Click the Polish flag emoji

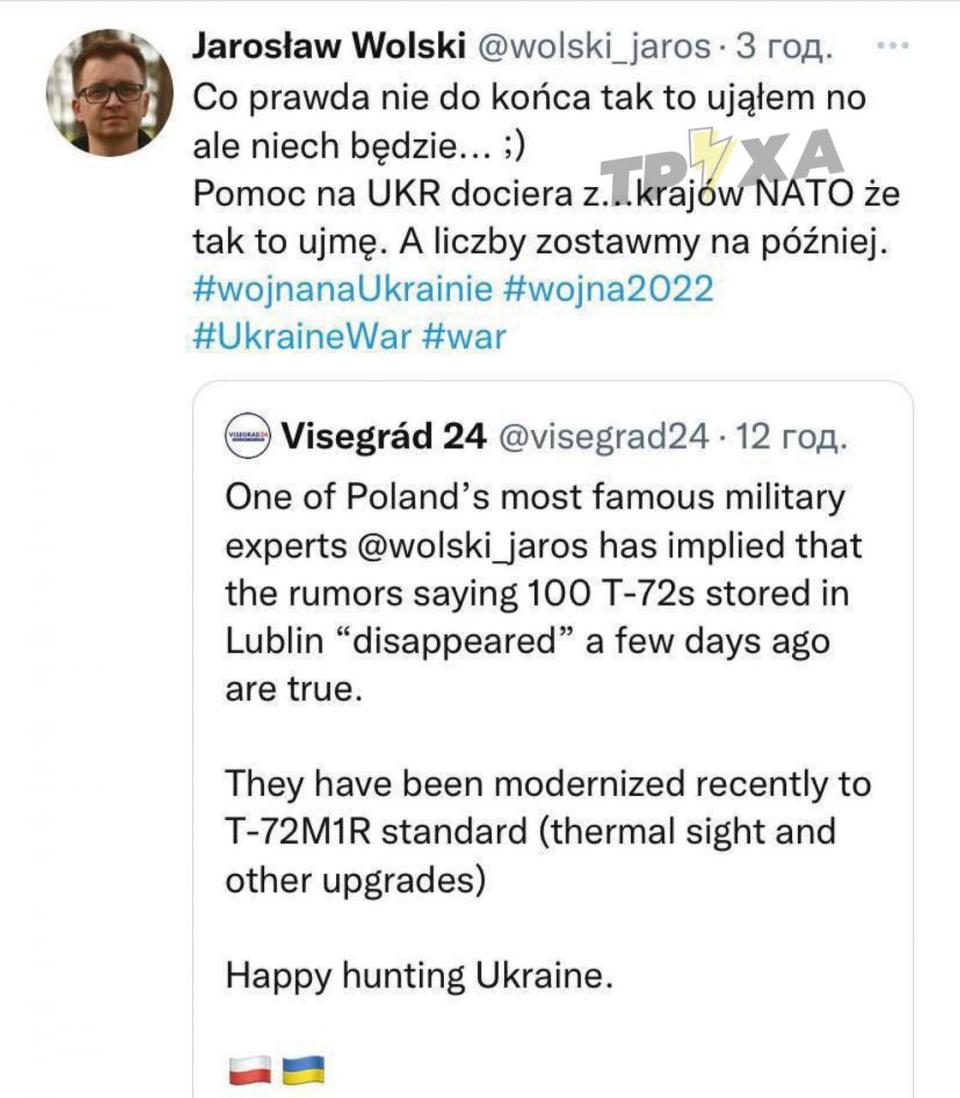(x=250, y=1069)
